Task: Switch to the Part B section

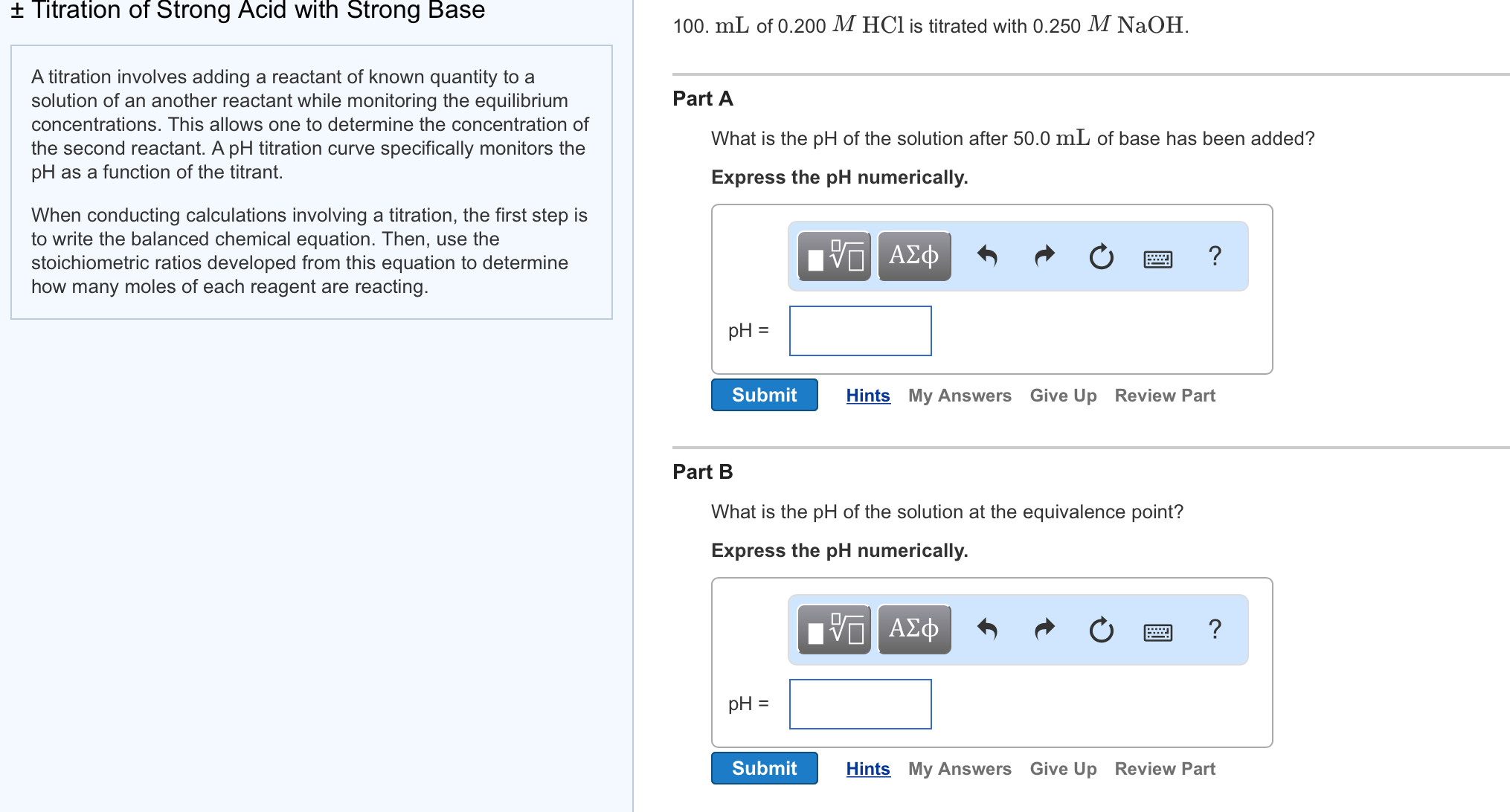Action: pos(701,471)
